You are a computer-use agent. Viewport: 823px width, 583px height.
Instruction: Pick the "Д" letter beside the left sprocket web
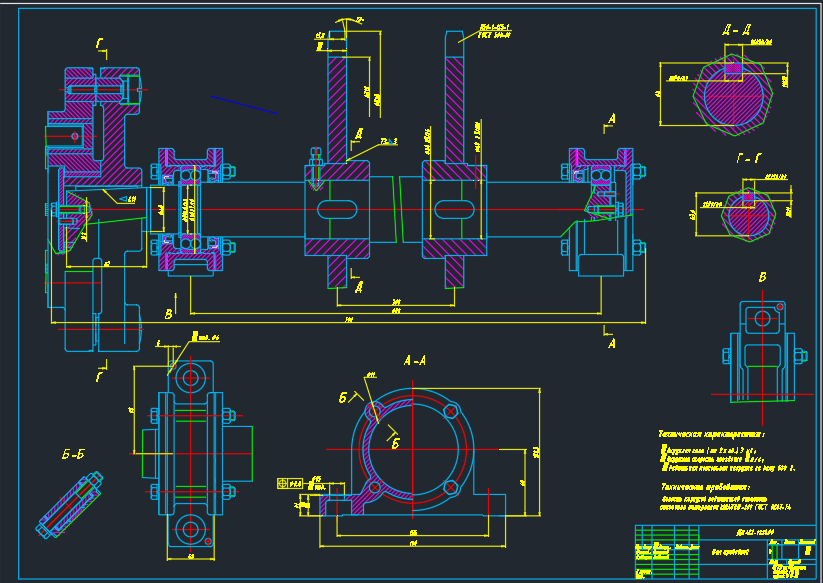click(x=359, y=134)
